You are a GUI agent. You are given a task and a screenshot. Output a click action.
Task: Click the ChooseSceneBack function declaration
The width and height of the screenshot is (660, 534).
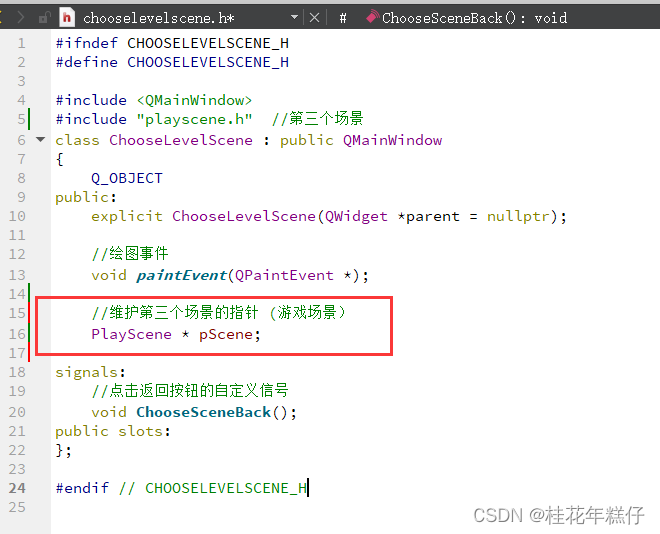(203, 412)
